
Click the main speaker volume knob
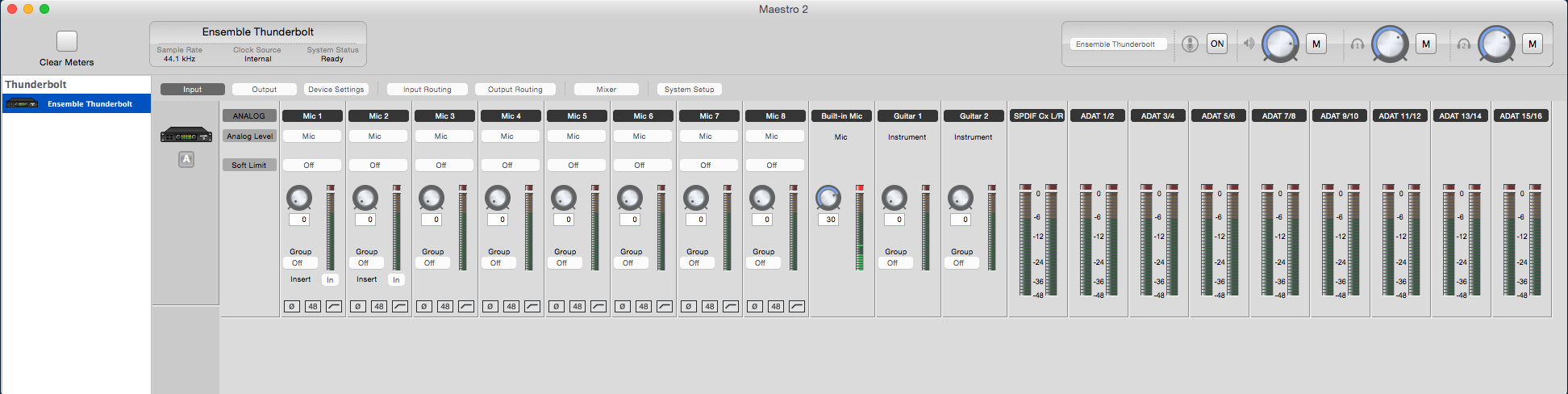click(1280, 44)
